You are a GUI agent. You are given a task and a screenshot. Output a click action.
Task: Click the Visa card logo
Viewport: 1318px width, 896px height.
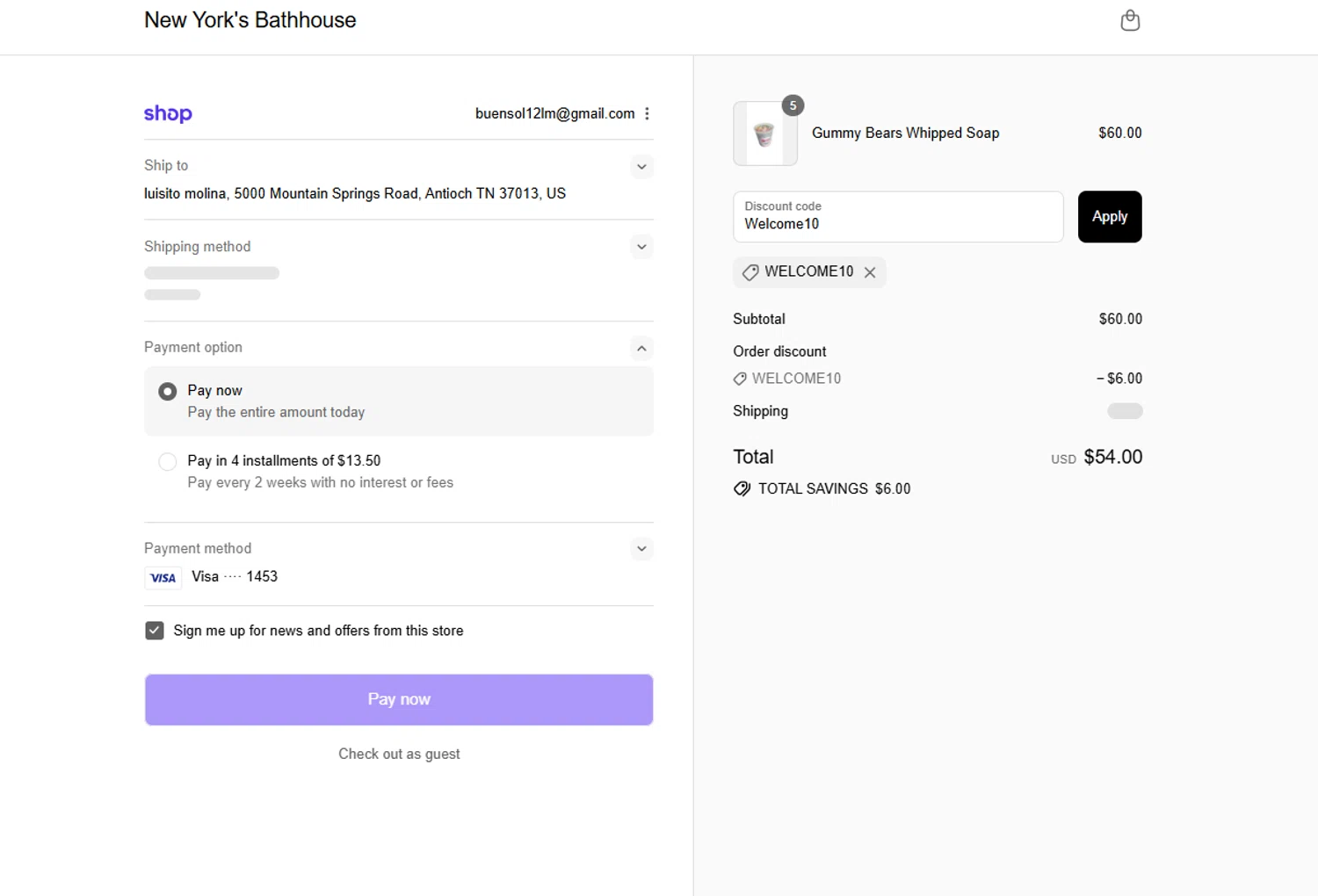[163, 577]
